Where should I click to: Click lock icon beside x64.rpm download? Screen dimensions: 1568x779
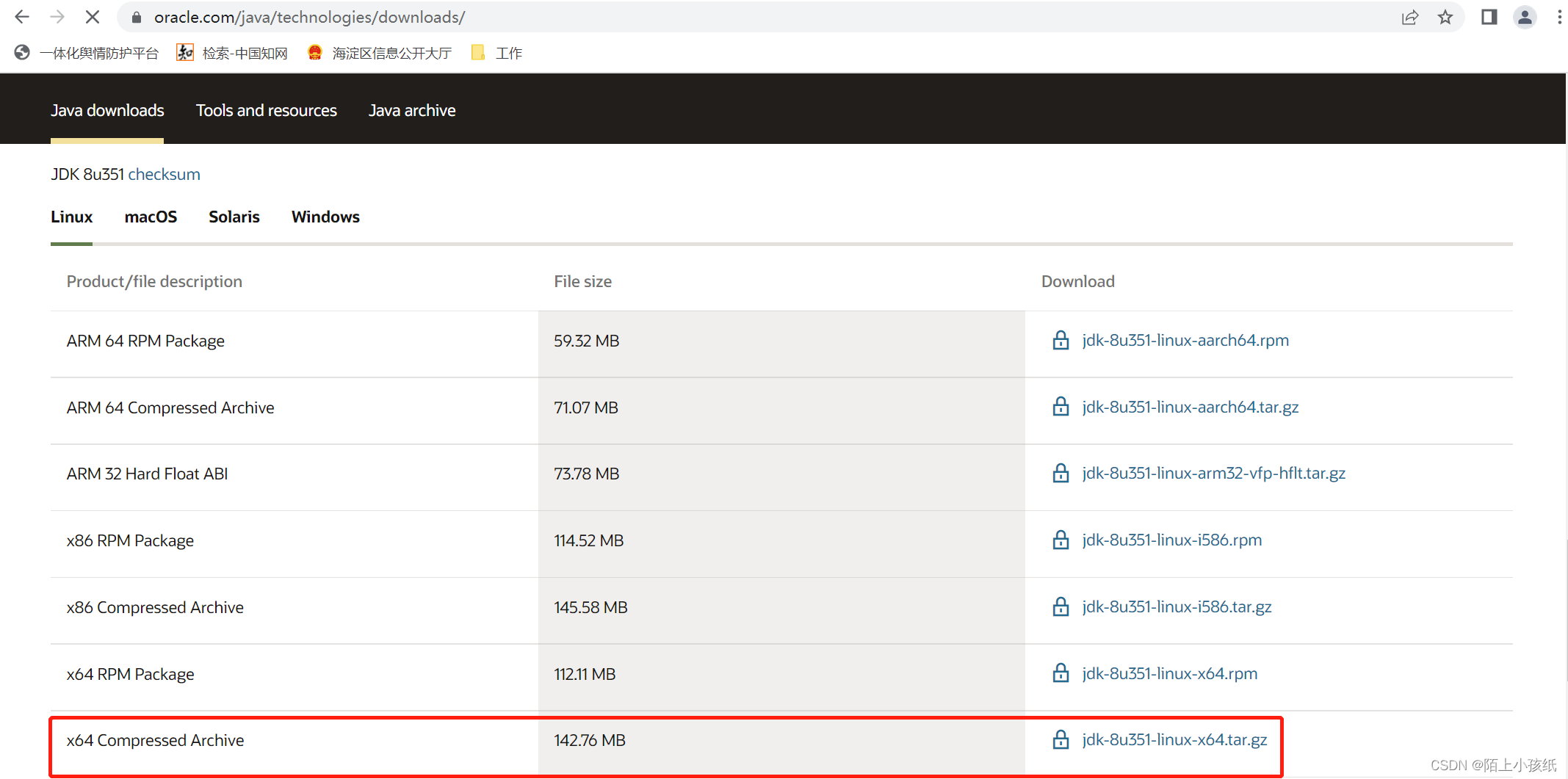coord(1061,673)
